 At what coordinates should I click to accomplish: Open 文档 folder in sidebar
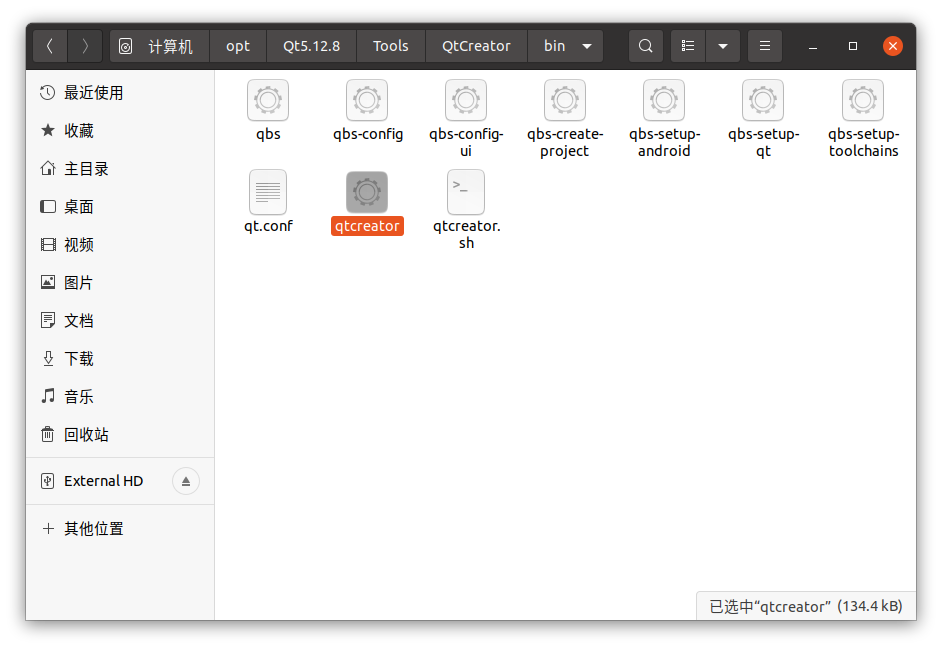(120, 320)
